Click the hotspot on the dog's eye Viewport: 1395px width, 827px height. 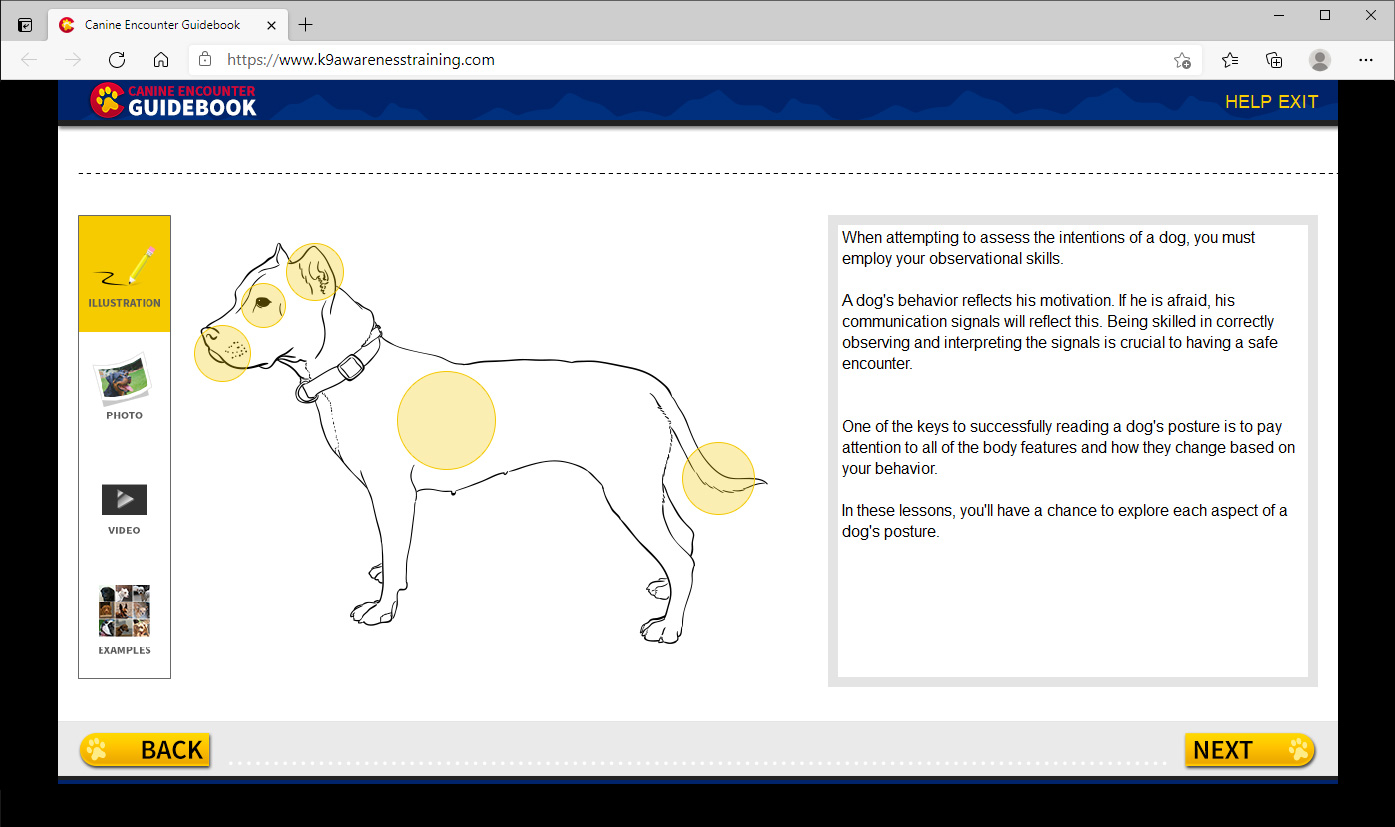(x=264, y=305)
